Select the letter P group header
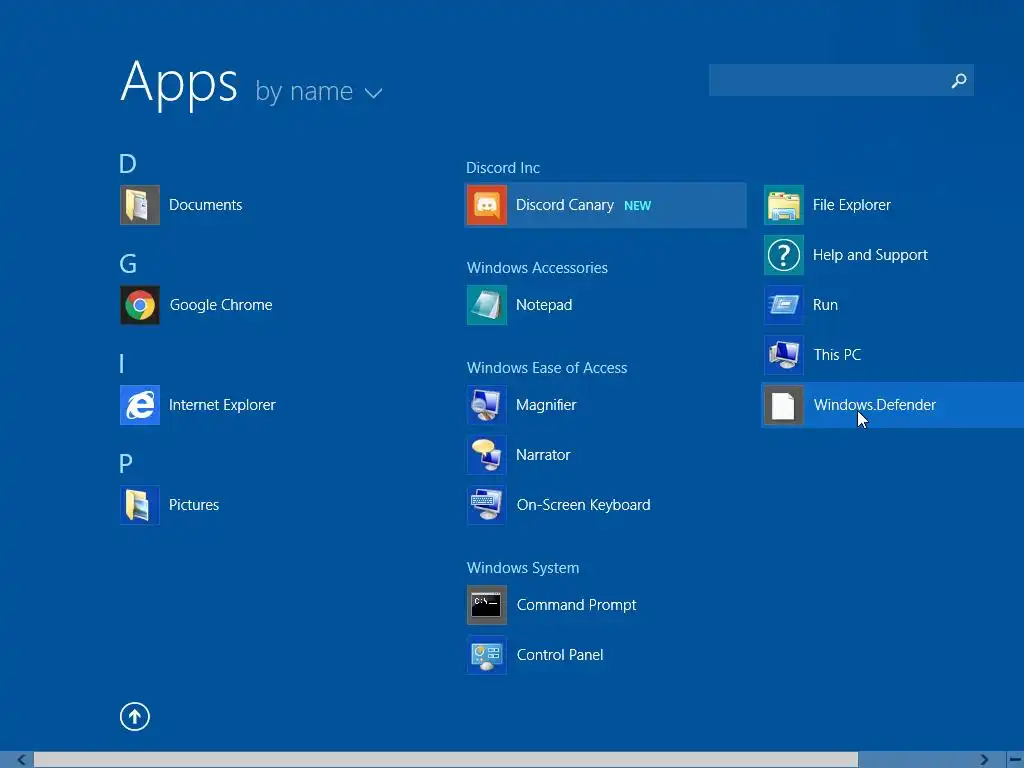 [x=125, y=464]
